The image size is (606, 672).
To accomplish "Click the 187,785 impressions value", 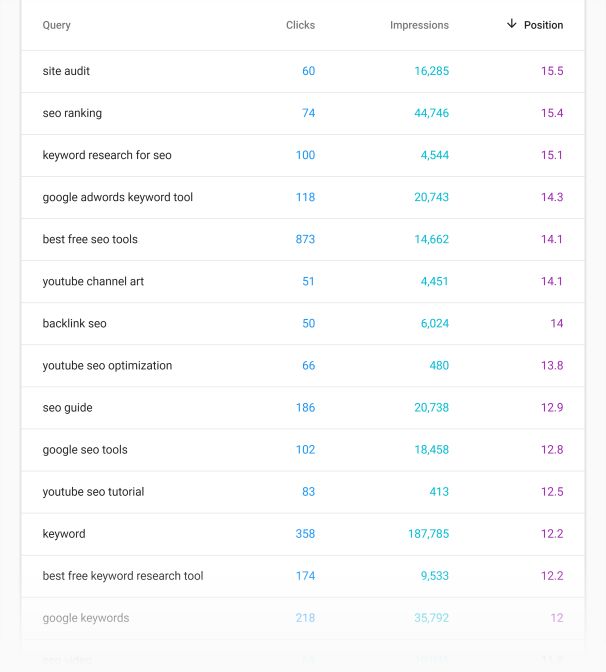I will [428, 533].
